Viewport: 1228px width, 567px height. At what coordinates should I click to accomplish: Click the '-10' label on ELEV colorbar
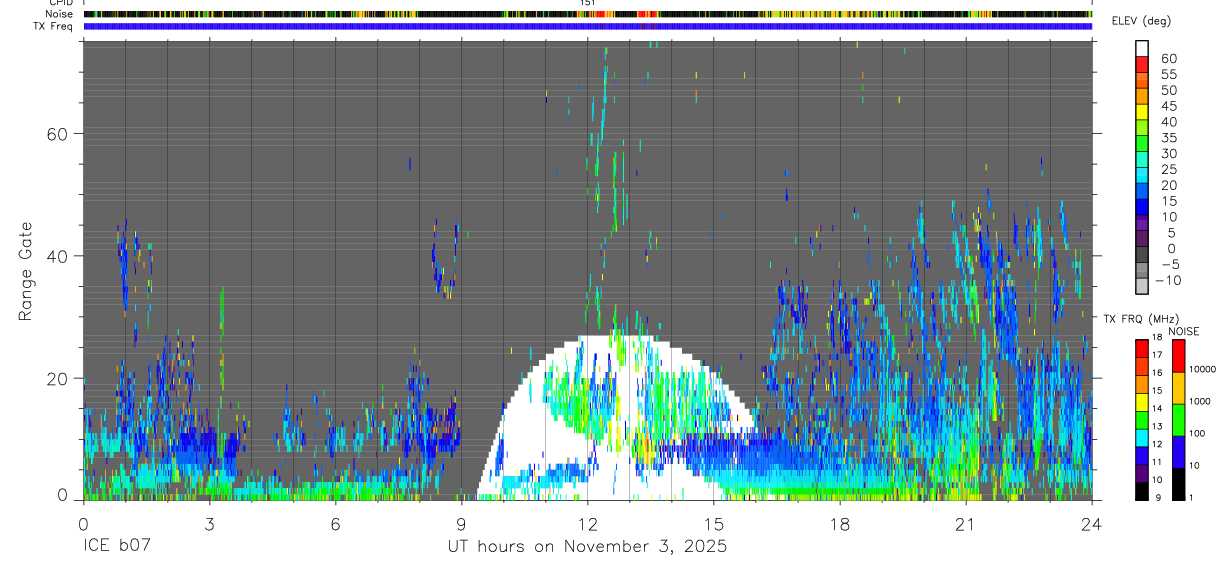tap(1168, 281)
